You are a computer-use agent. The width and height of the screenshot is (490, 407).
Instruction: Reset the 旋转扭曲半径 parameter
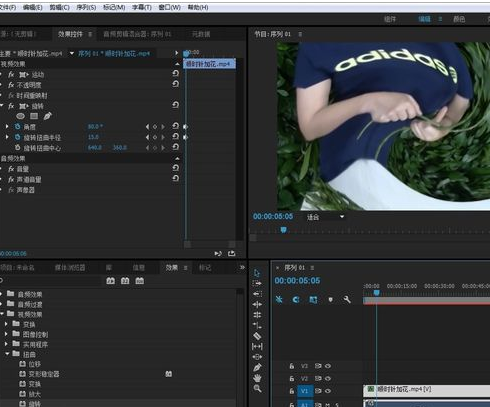click(x=176, y=136)
